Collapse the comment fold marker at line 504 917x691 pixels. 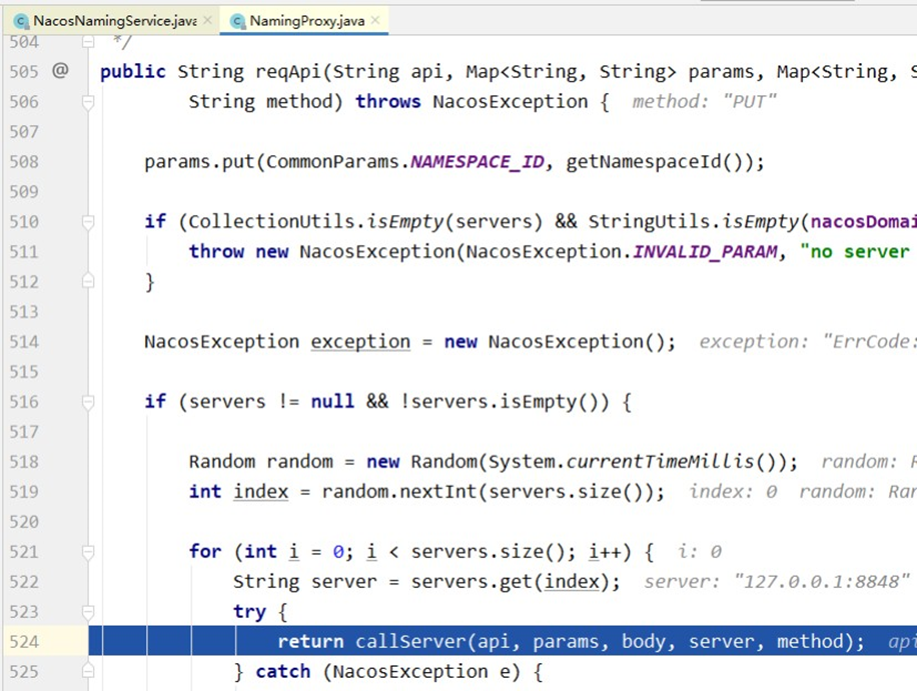(x=88, y=42)
